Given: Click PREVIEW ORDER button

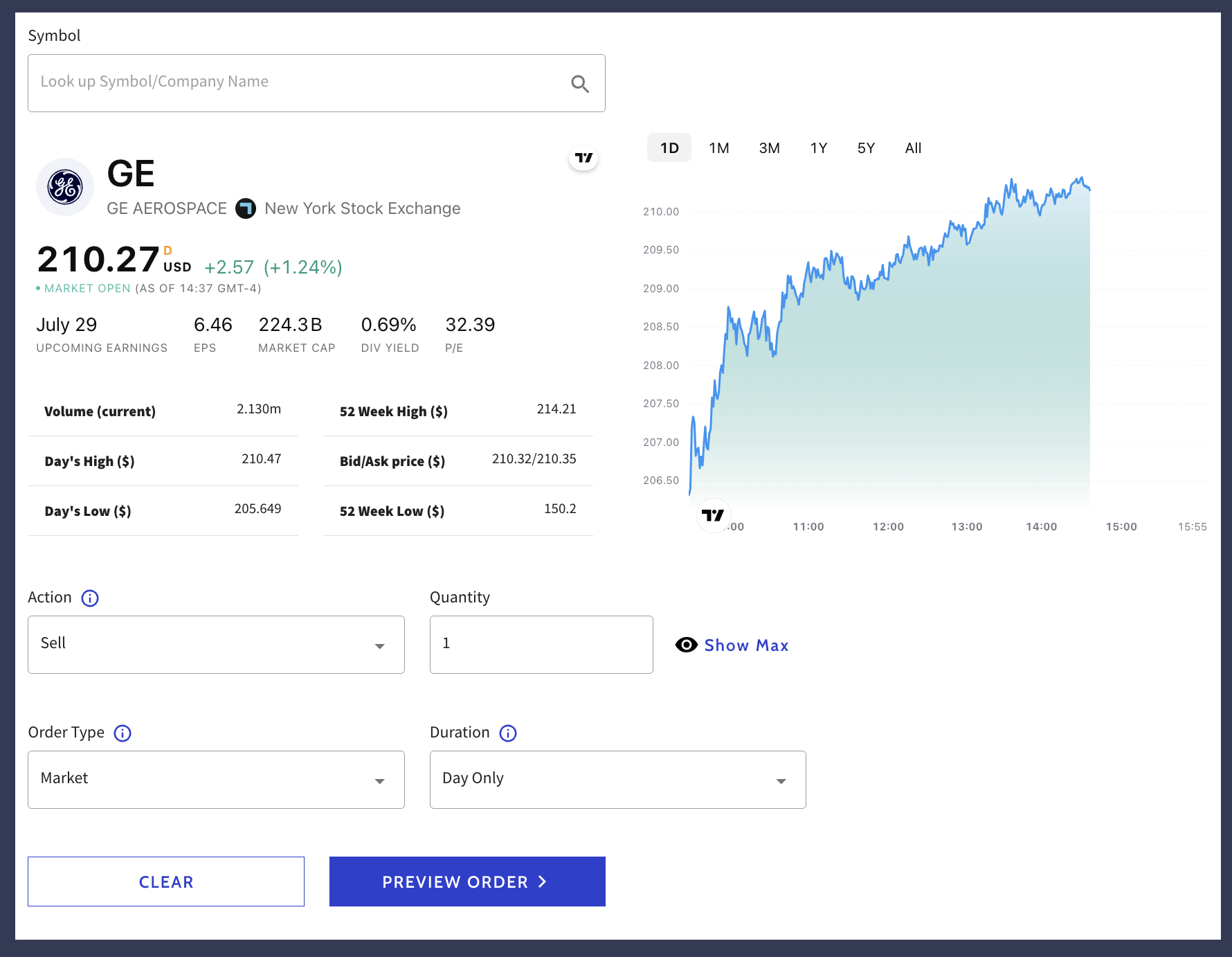Looking at the screenshot, I should click(467, 882).
